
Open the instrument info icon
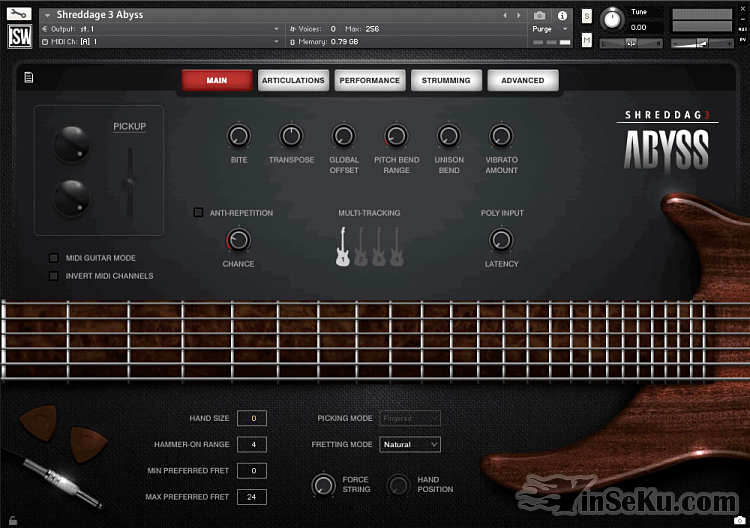[562, 15]
